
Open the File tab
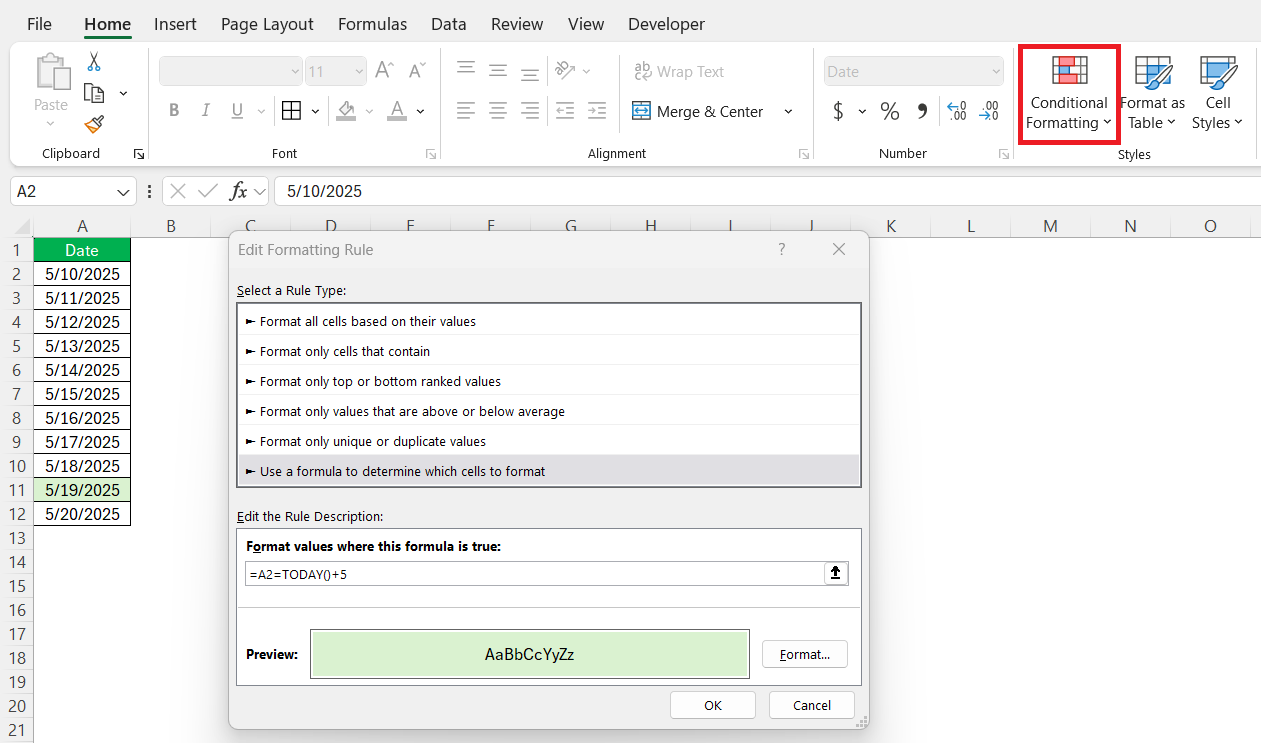click(x=39, y=24)
